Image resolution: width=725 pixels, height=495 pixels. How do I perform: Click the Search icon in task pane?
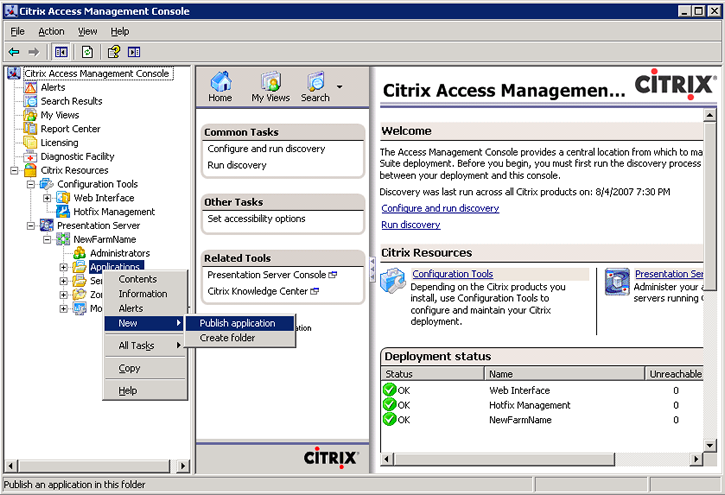click(x=316, y=82)
